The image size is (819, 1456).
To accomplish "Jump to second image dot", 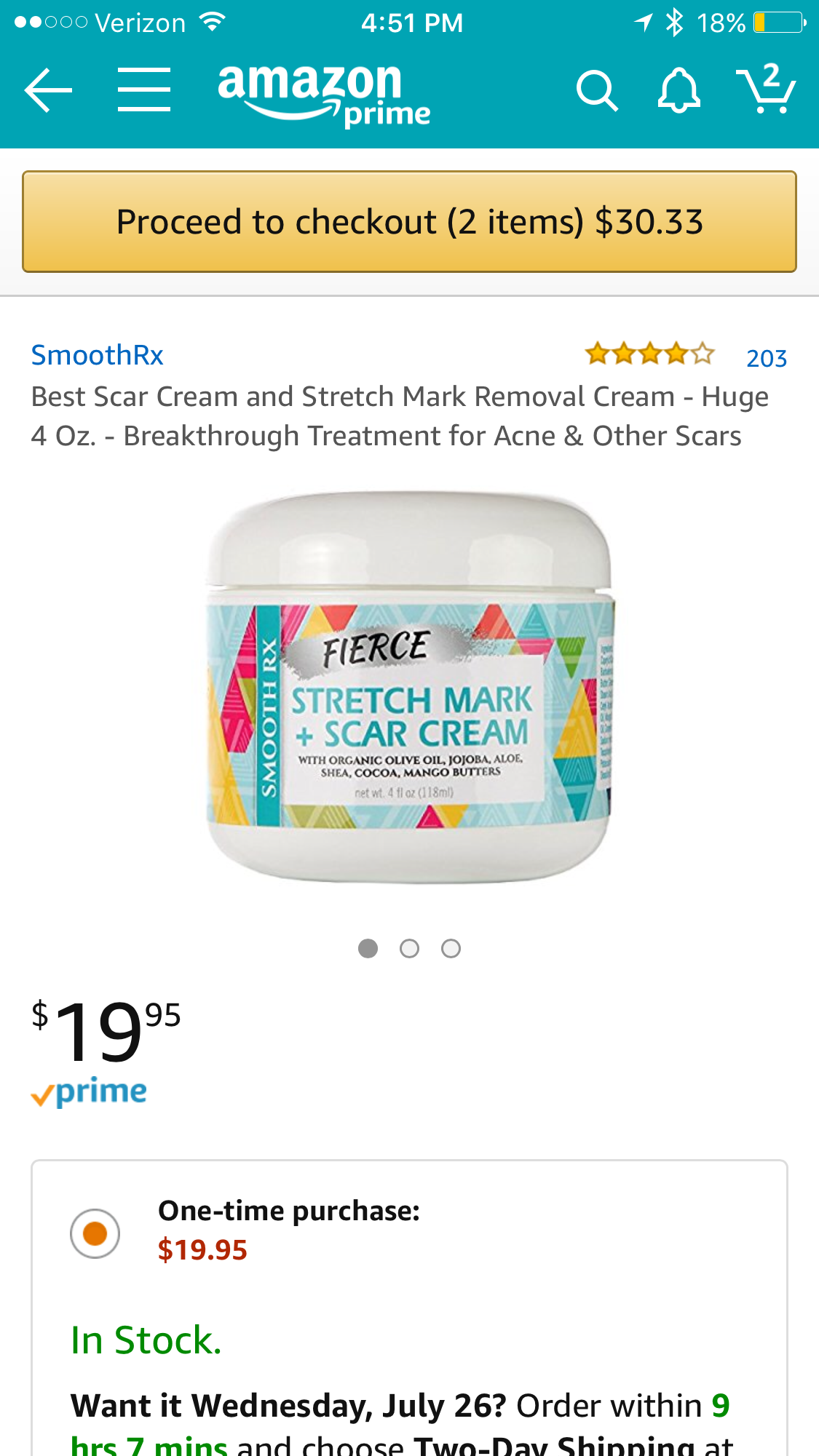I will click(x=410, y=949).
